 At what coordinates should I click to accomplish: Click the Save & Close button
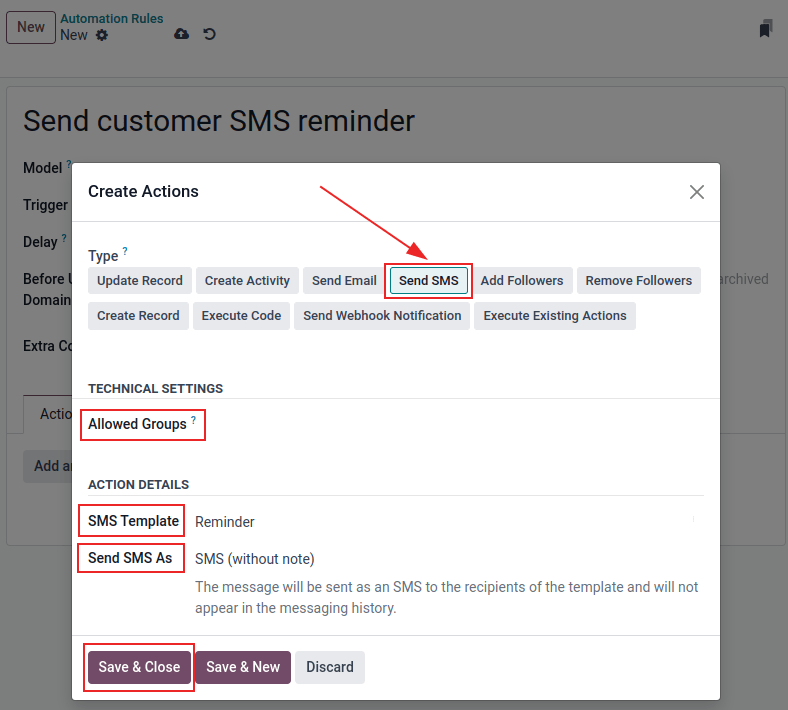139,667
